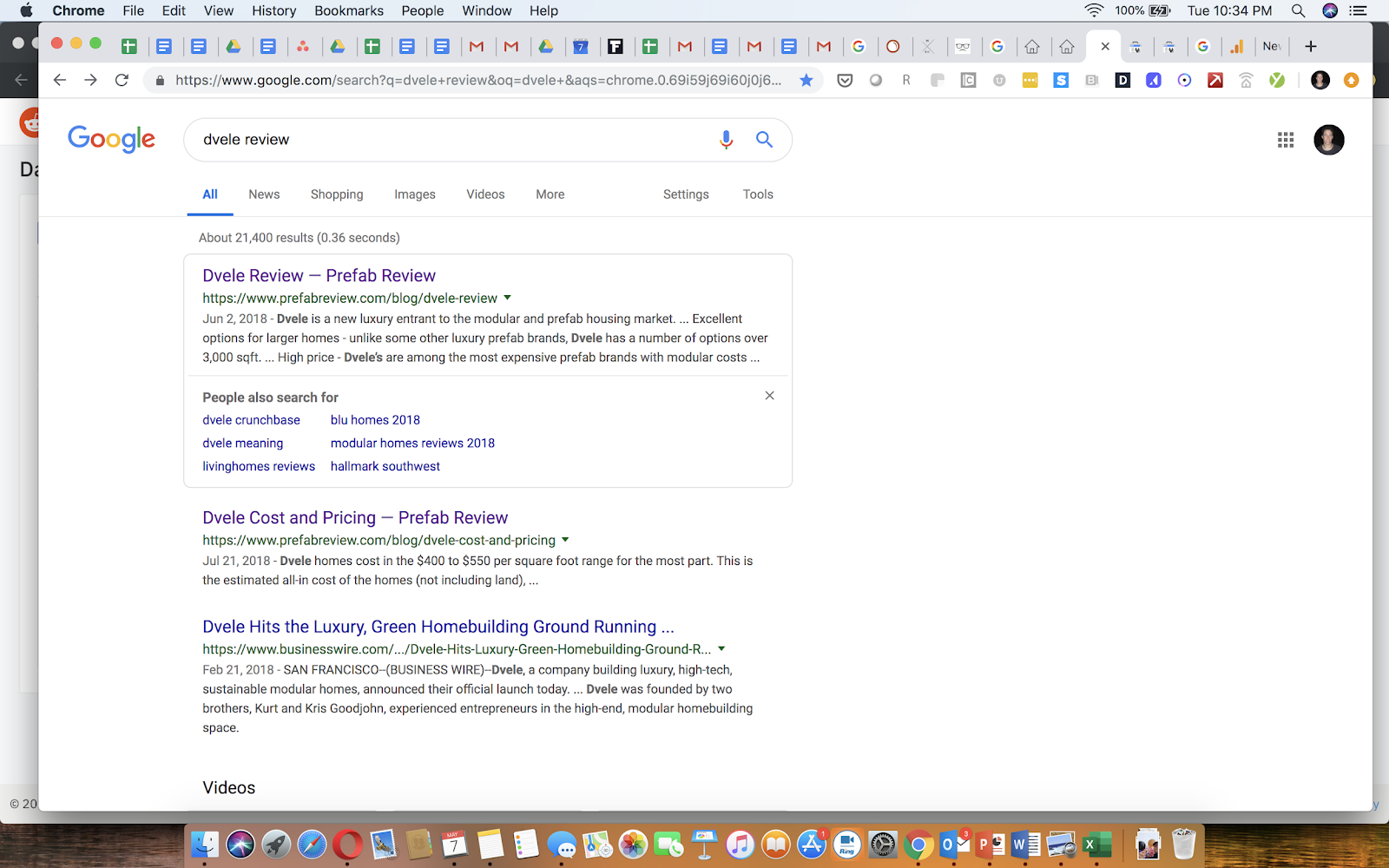Switch to the Videos results tab
Viewport: 1389px width, 868px height.
click(485, 194)
